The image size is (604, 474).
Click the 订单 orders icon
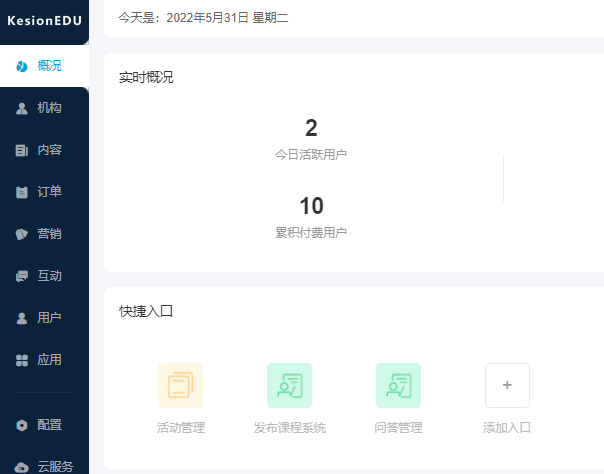(x=22, y=192)
